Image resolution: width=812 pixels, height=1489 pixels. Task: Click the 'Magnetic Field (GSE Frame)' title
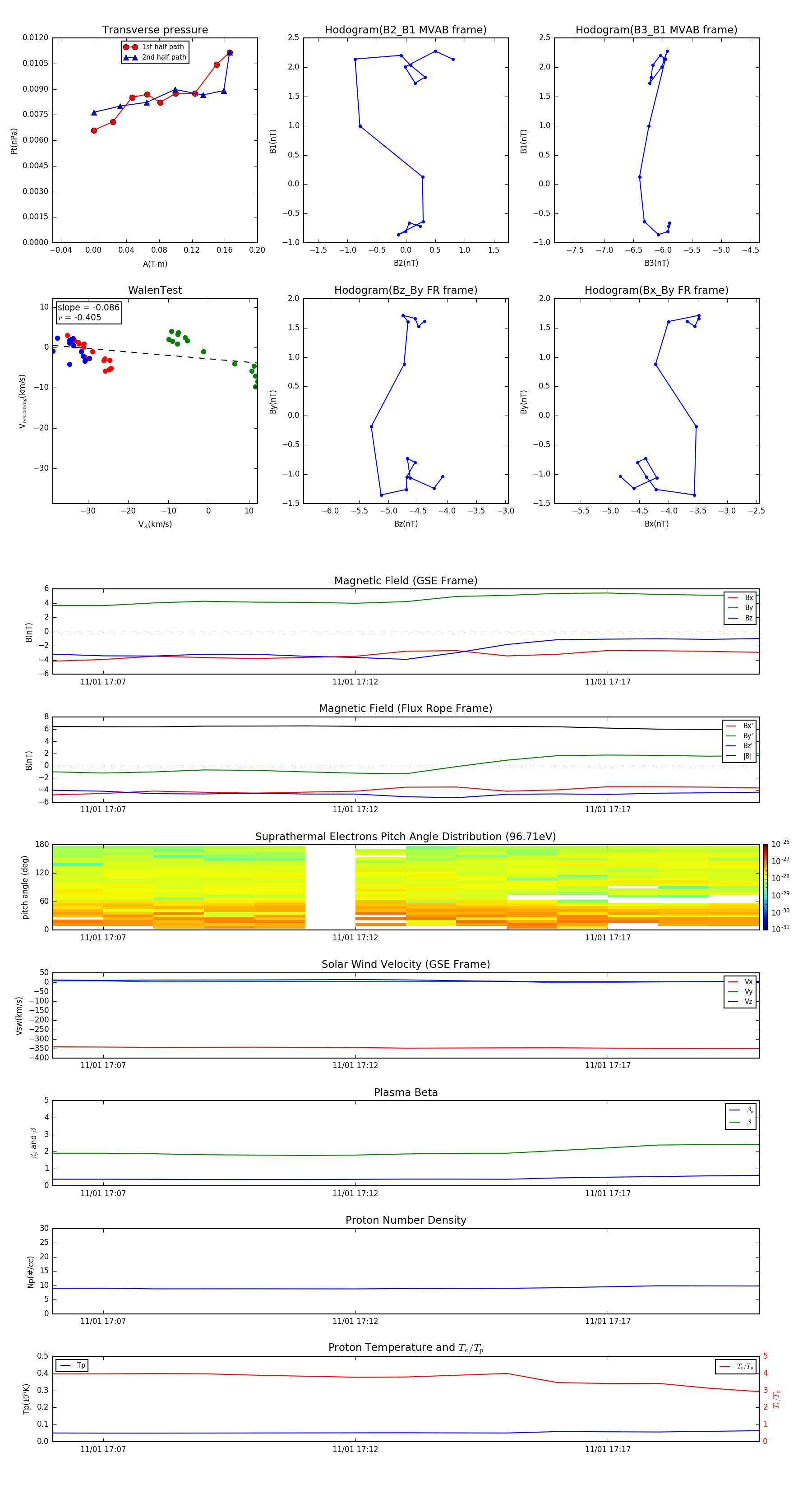coord(406,581)
